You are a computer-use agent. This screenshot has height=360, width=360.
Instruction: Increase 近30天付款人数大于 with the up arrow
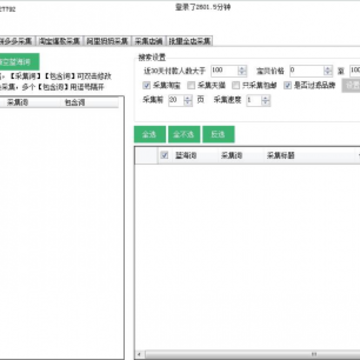242,68
